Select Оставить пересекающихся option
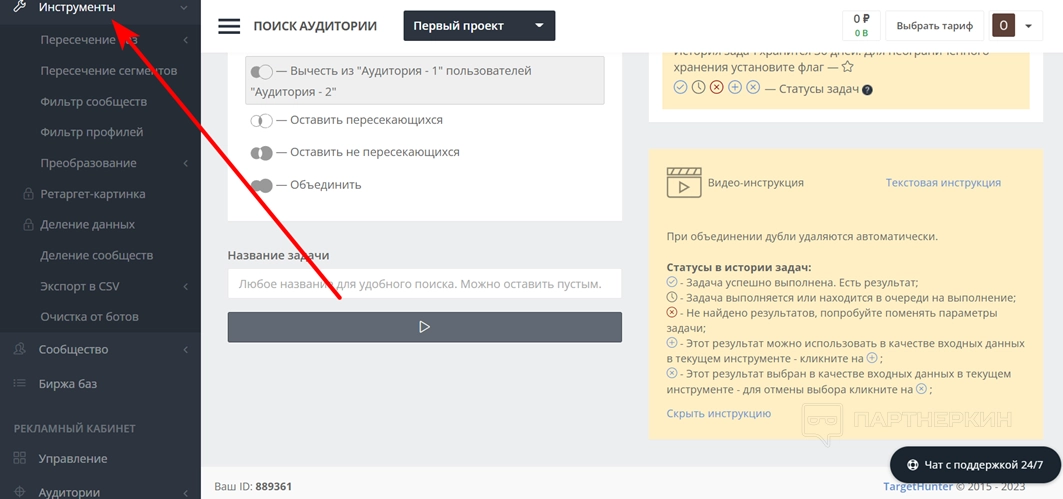 coord(346,120)
